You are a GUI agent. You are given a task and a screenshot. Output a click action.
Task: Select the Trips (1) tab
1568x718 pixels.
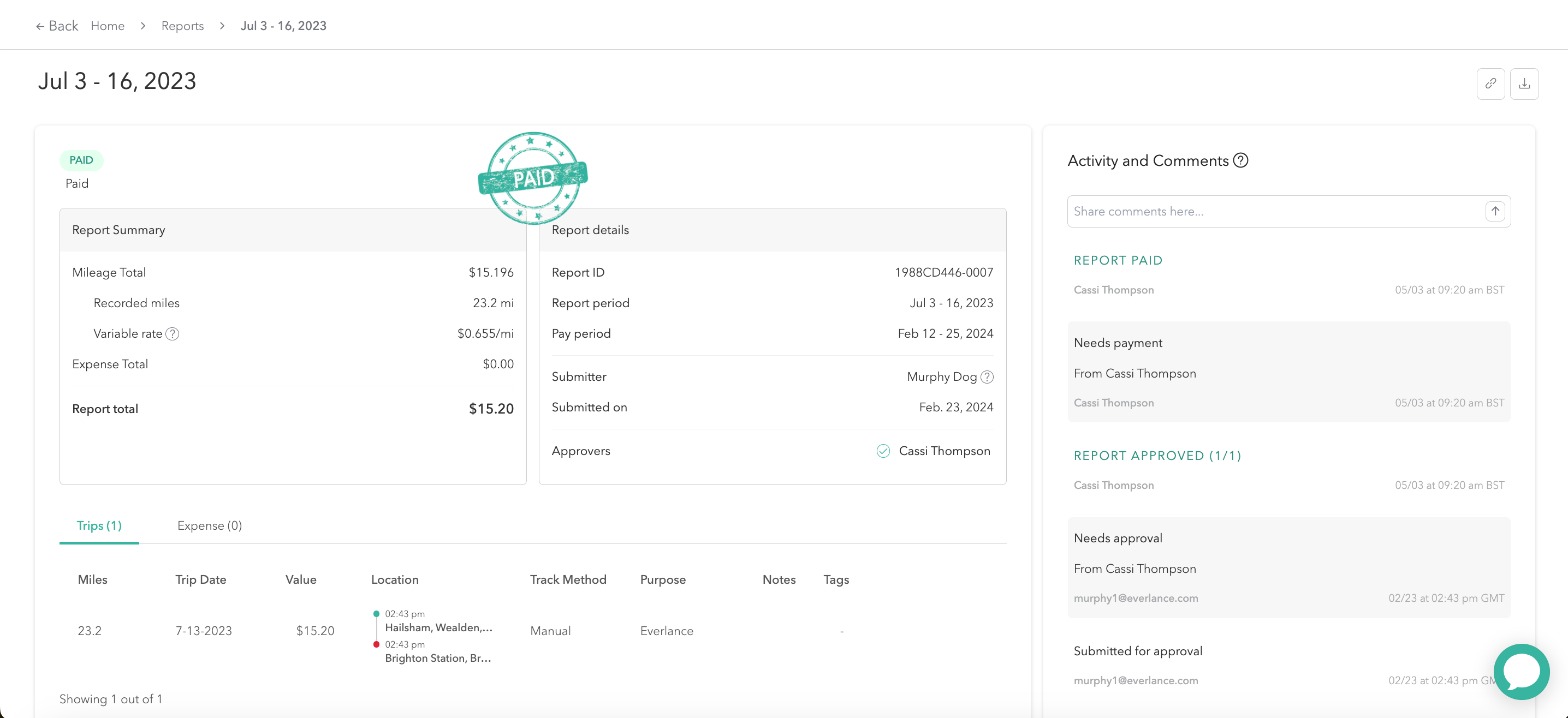point(99,525)
